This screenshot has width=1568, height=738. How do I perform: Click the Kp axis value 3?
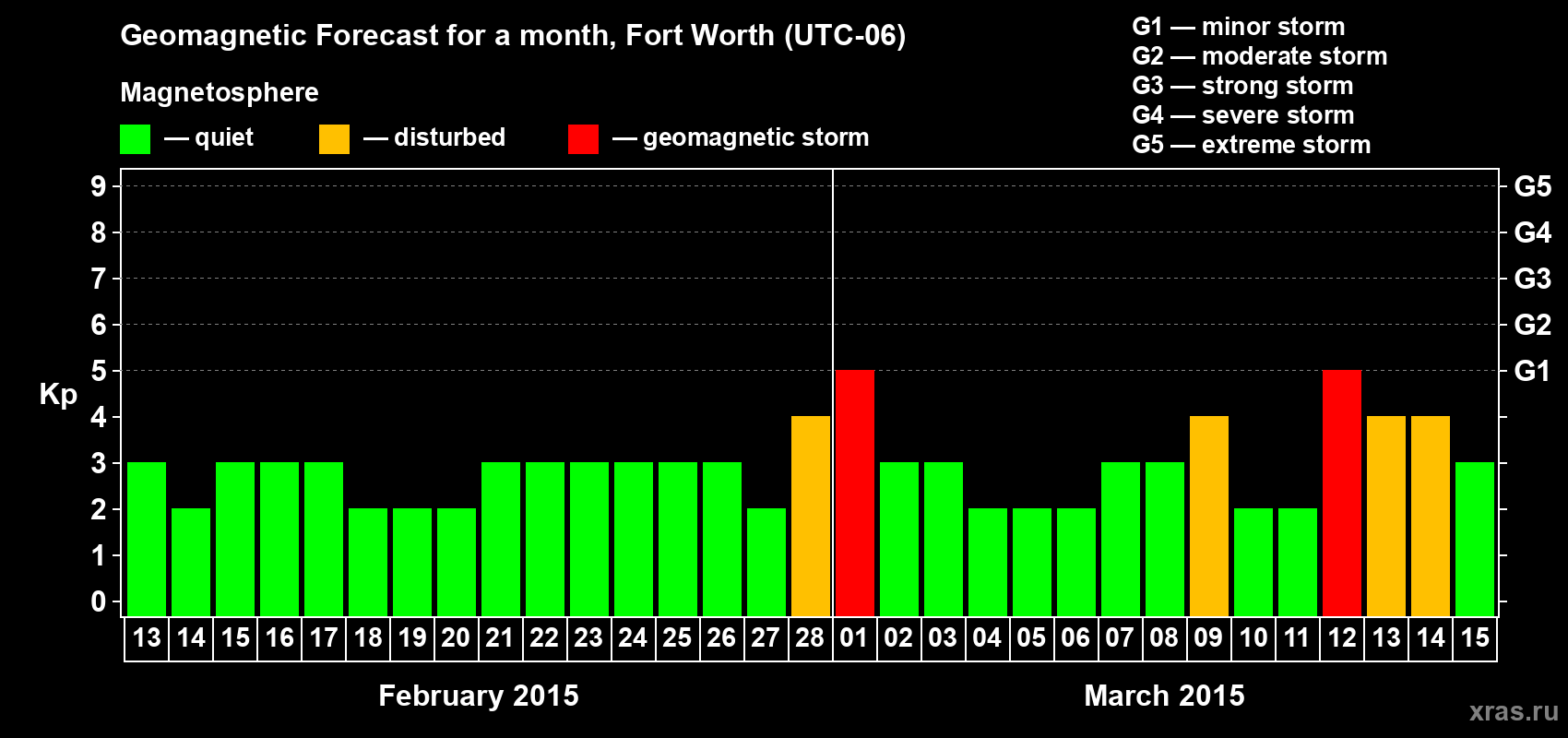pyautogui.click(x=99, y=463)
